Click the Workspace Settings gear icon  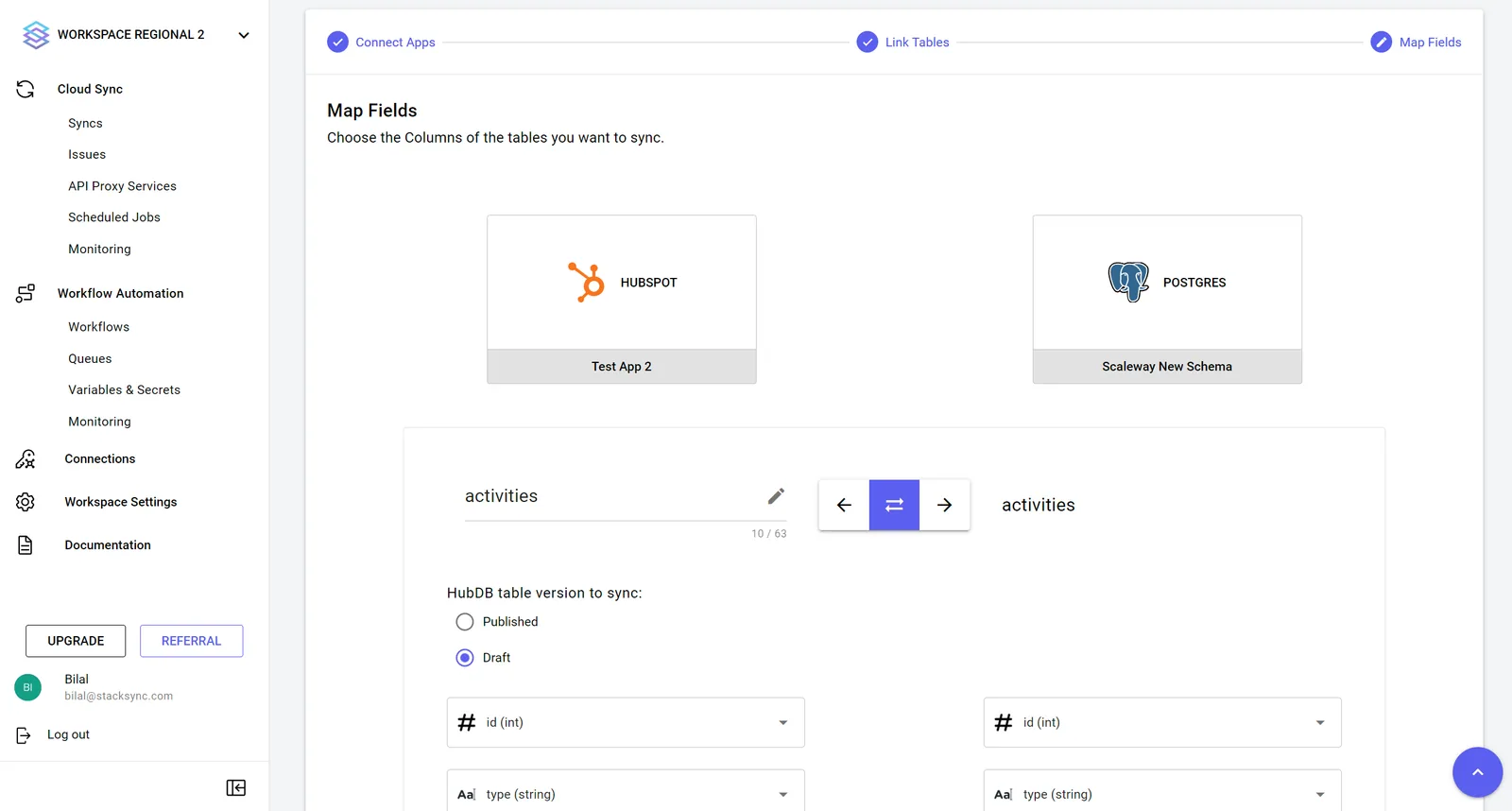(26, 502)
